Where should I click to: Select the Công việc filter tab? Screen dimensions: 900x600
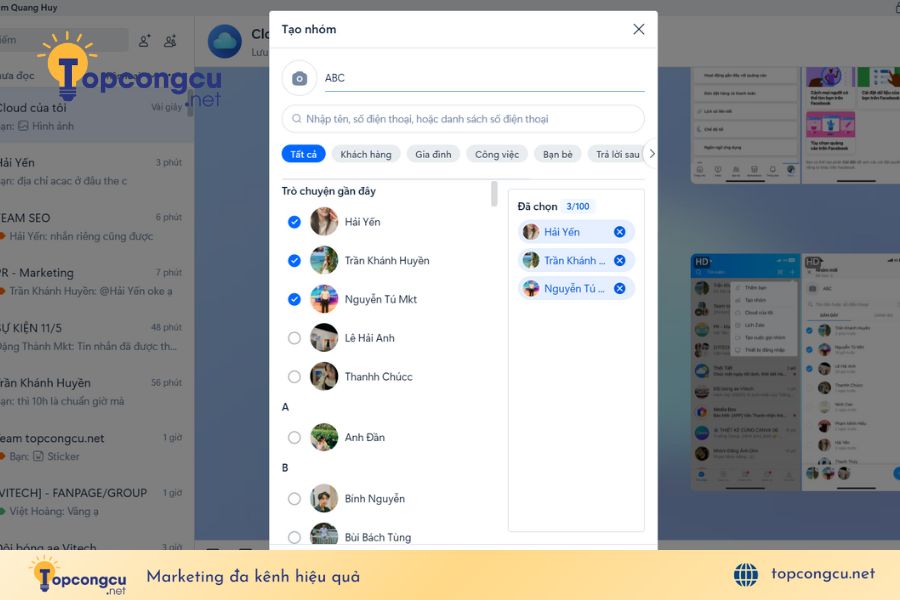point(496,154)
